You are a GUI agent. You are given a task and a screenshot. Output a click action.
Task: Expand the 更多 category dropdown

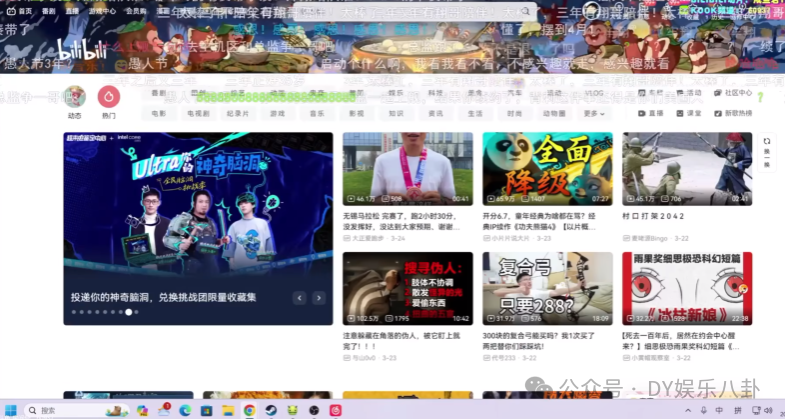coord(594,114)
